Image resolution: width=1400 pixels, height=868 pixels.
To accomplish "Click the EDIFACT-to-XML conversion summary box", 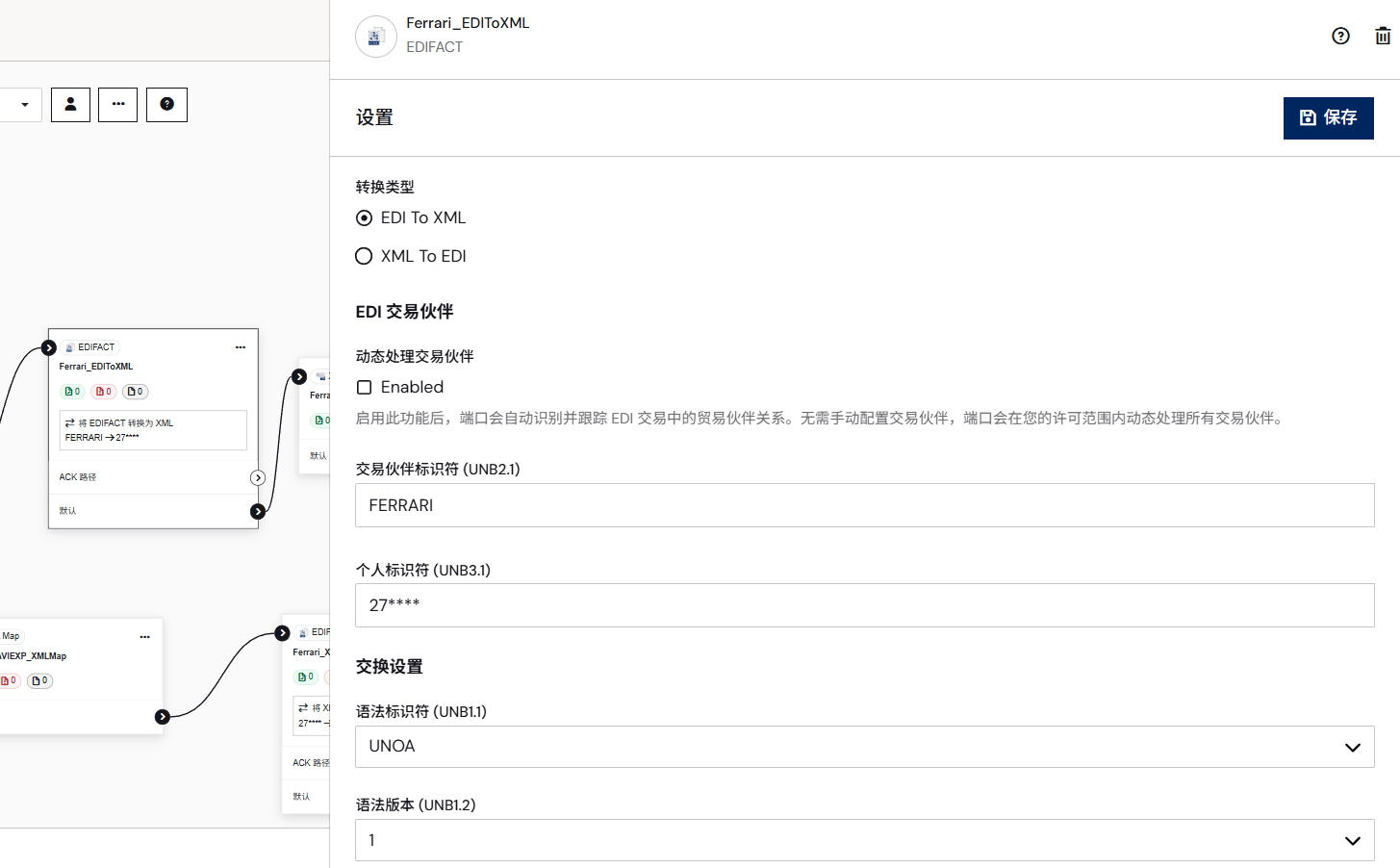I will (153, 430).
